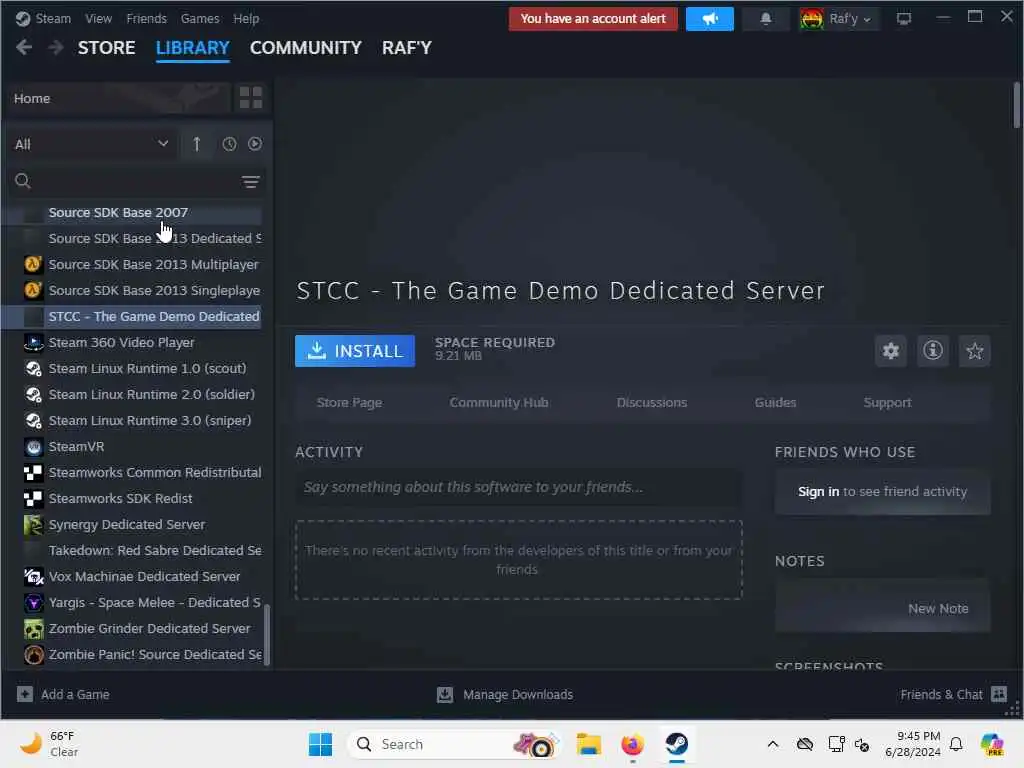Click the INSTALL button
Screen dimensions: 1024x768
355,351
